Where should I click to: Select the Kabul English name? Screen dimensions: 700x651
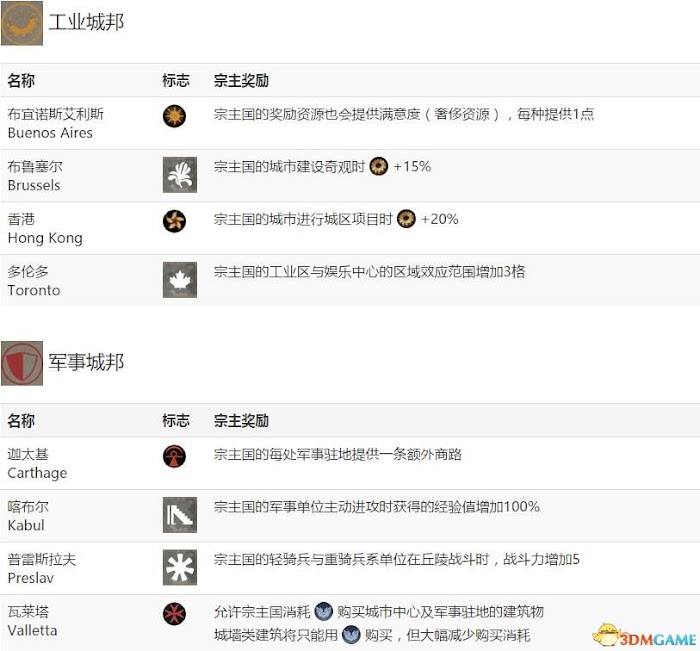pyautogui.click(x=26, y=526)
